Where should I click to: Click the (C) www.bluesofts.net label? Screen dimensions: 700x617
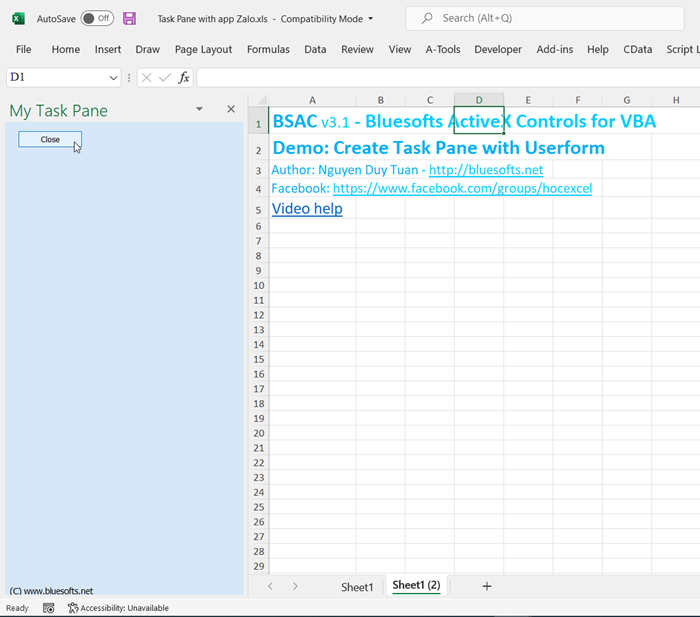pos(51,591)
